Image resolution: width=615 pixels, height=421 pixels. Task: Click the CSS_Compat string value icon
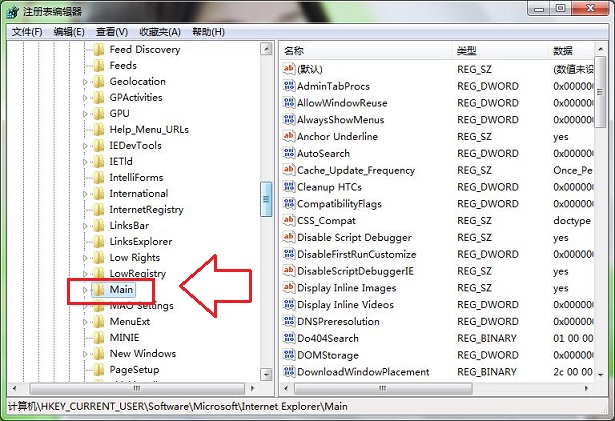289,221
